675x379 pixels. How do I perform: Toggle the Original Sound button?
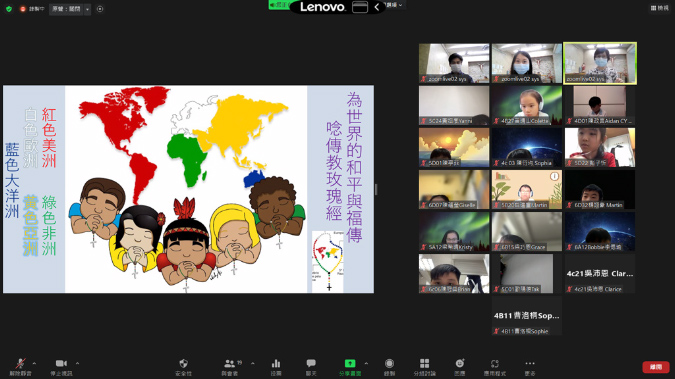tap(66, 9)
